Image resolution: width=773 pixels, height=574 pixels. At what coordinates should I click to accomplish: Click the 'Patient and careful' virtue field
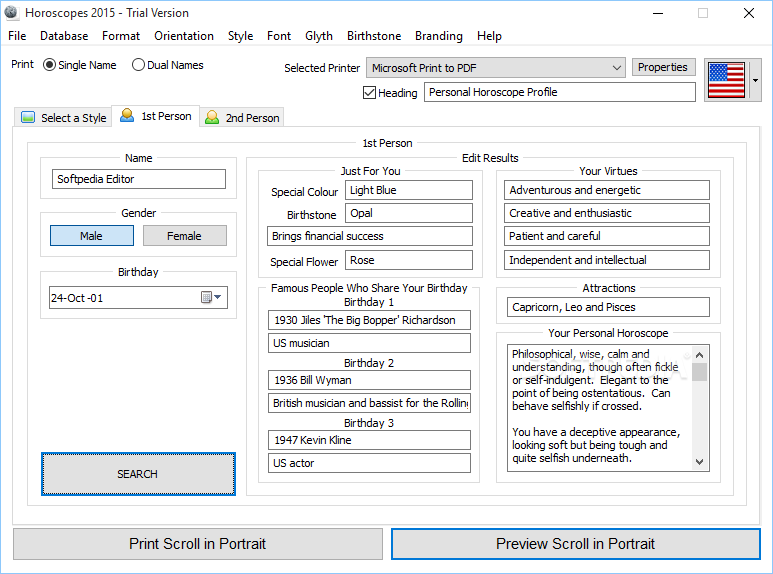(x=607, y=236)
